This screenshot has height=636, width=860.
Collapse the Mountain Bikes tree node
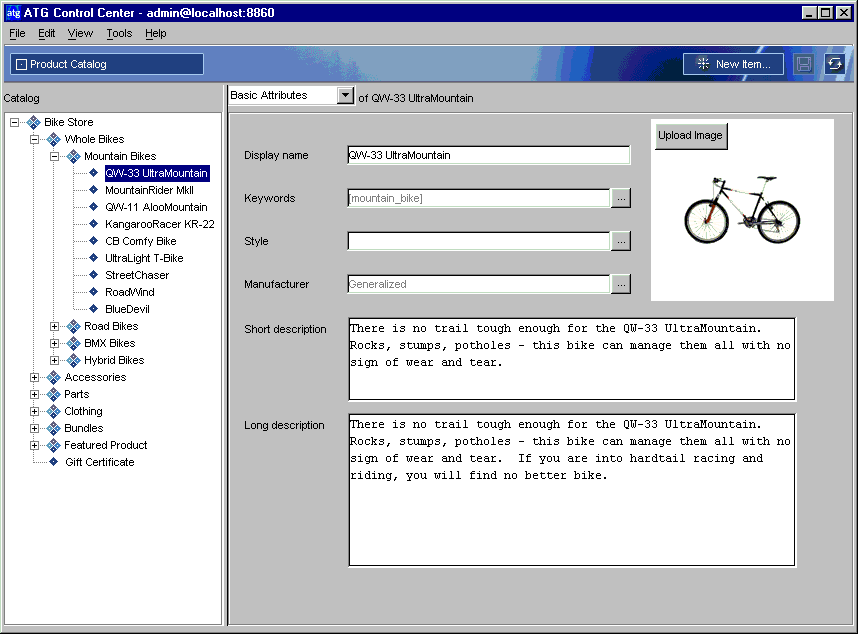pos(54,156)
